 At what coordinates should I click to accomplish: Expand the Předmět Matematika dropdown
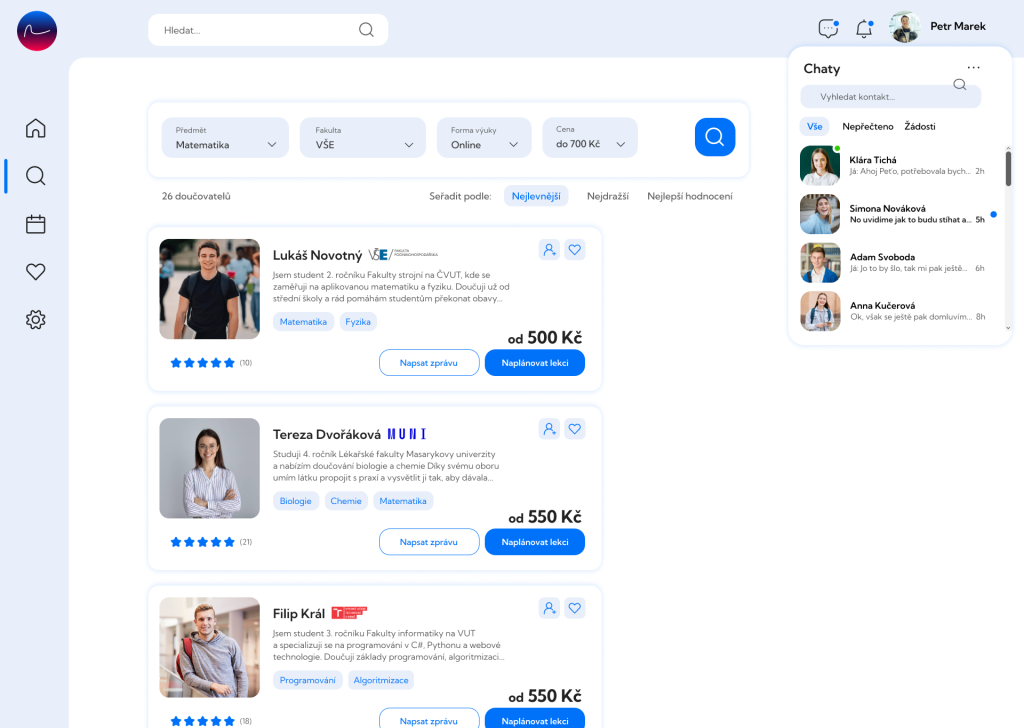click(x=225, y=138)
